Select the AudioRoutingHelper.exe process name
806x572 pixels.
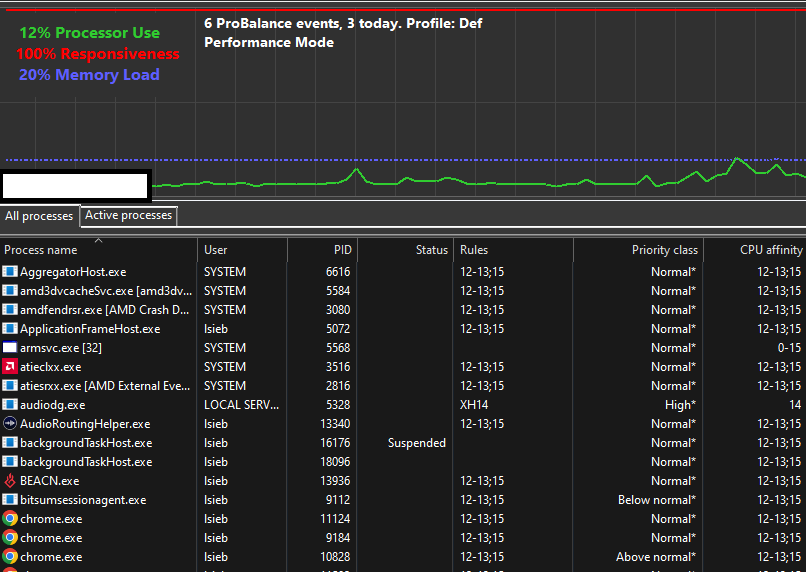tap(85, 424)
